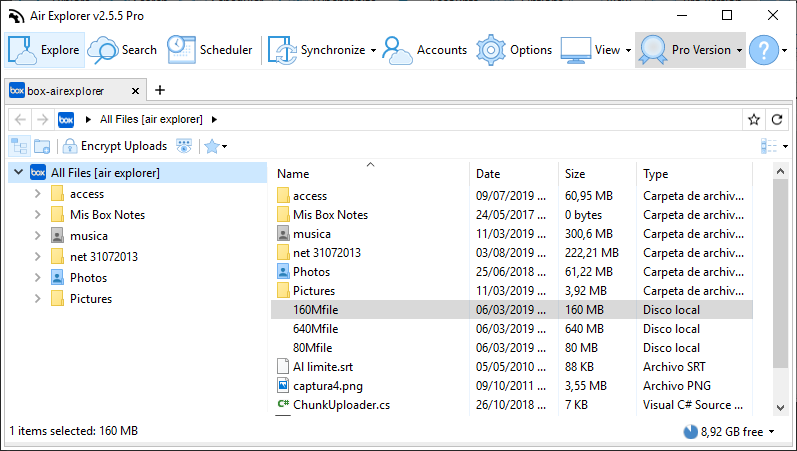Select the musica shared folder in list
The width and height of the screenshot is (797, 451).
tap(512, 234)
